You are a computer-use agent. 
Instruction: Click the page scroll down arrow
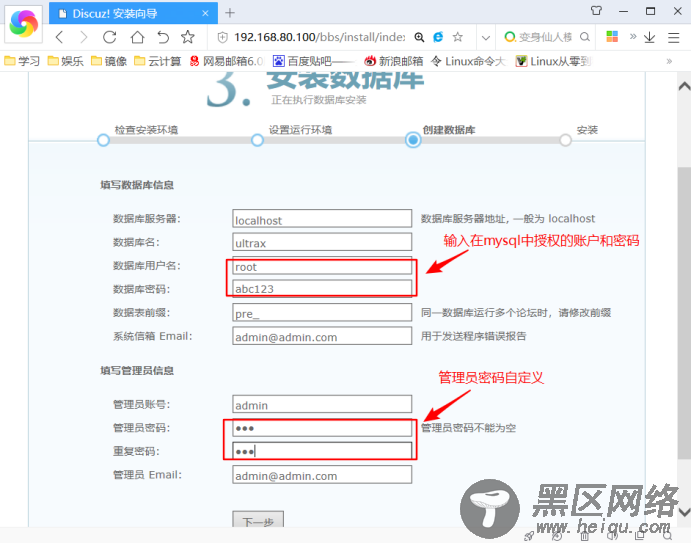coord(684,512)
